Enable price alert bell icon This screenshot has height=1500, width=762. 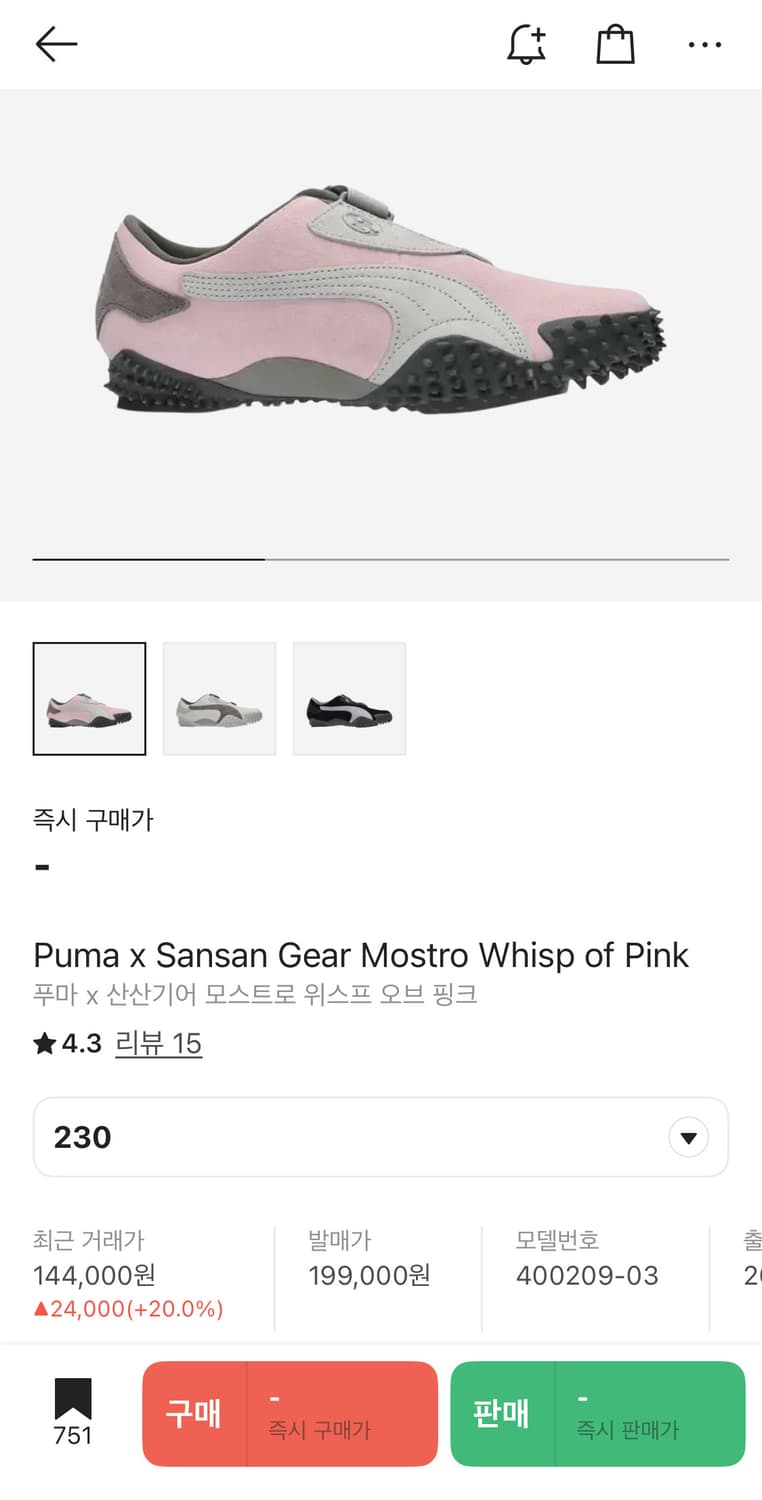pos(526,44)
